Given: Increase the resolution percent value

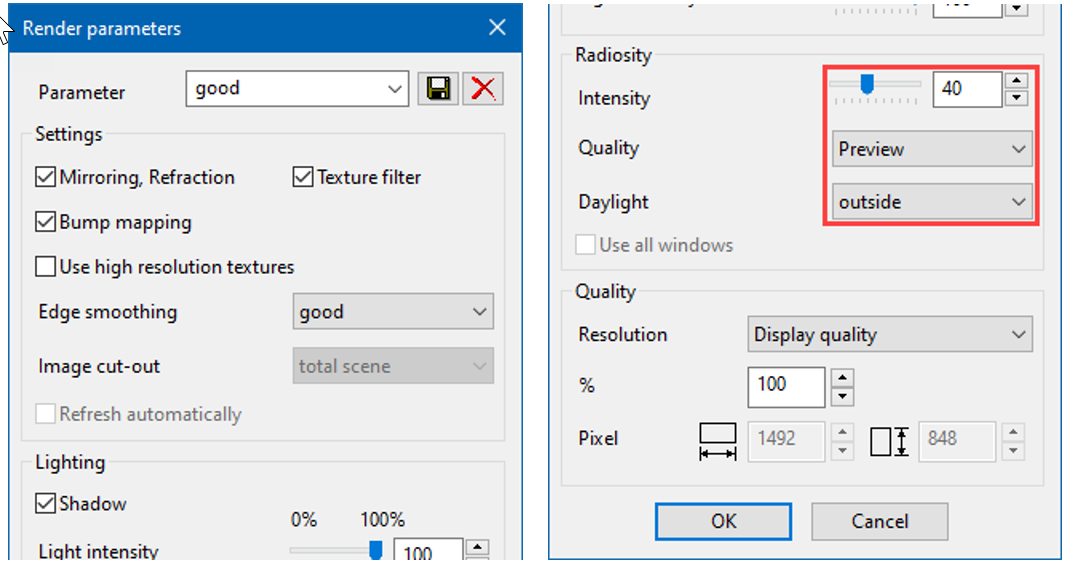Looking at the screenshot, I should 843,377.
